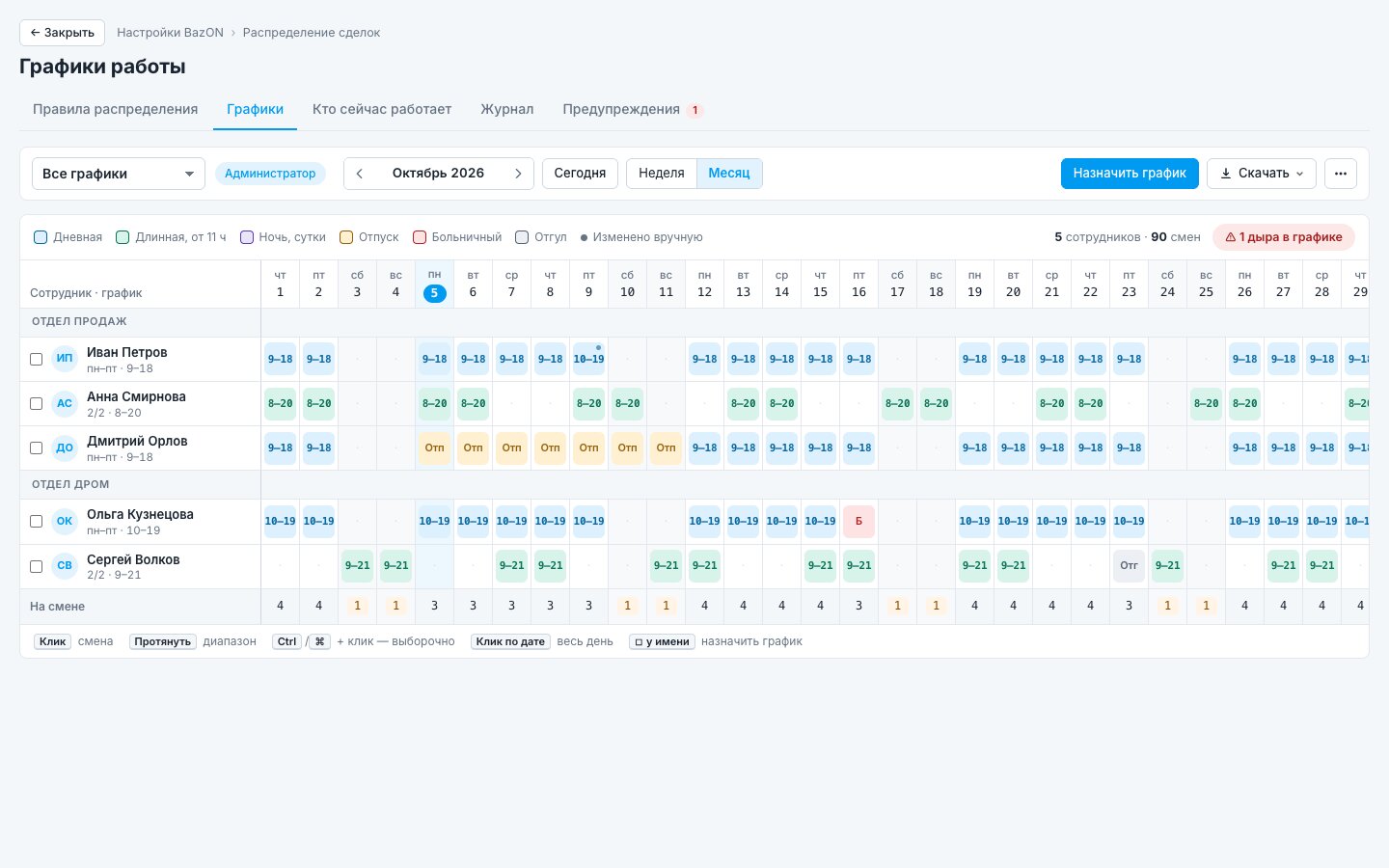Go to previous month with left chevron
The height and width of the screenshot is (868, 1389).
(360, 174)
